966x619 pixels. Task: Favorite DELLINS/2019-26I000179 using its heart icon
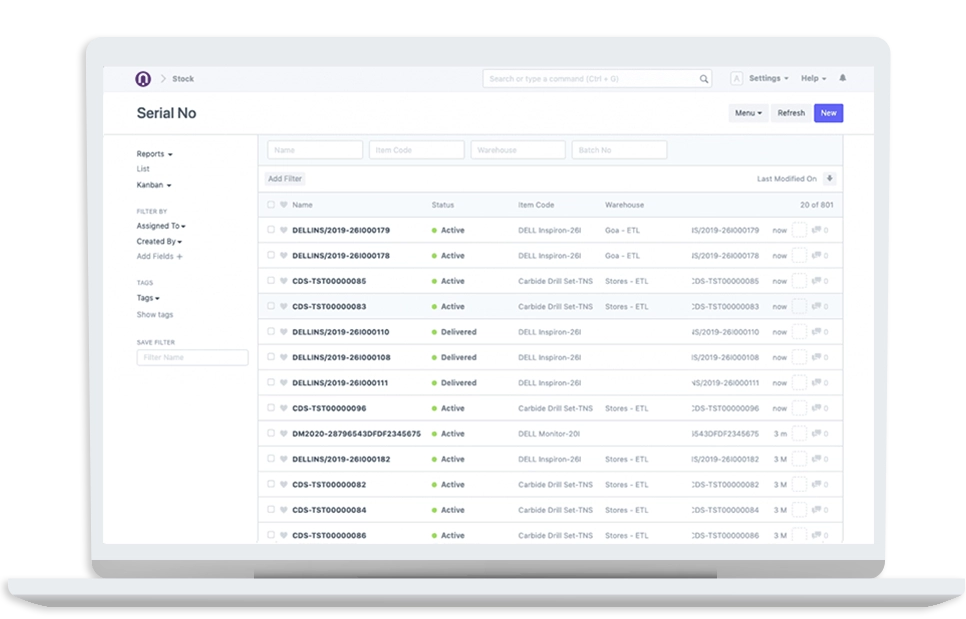coord(283,230)
